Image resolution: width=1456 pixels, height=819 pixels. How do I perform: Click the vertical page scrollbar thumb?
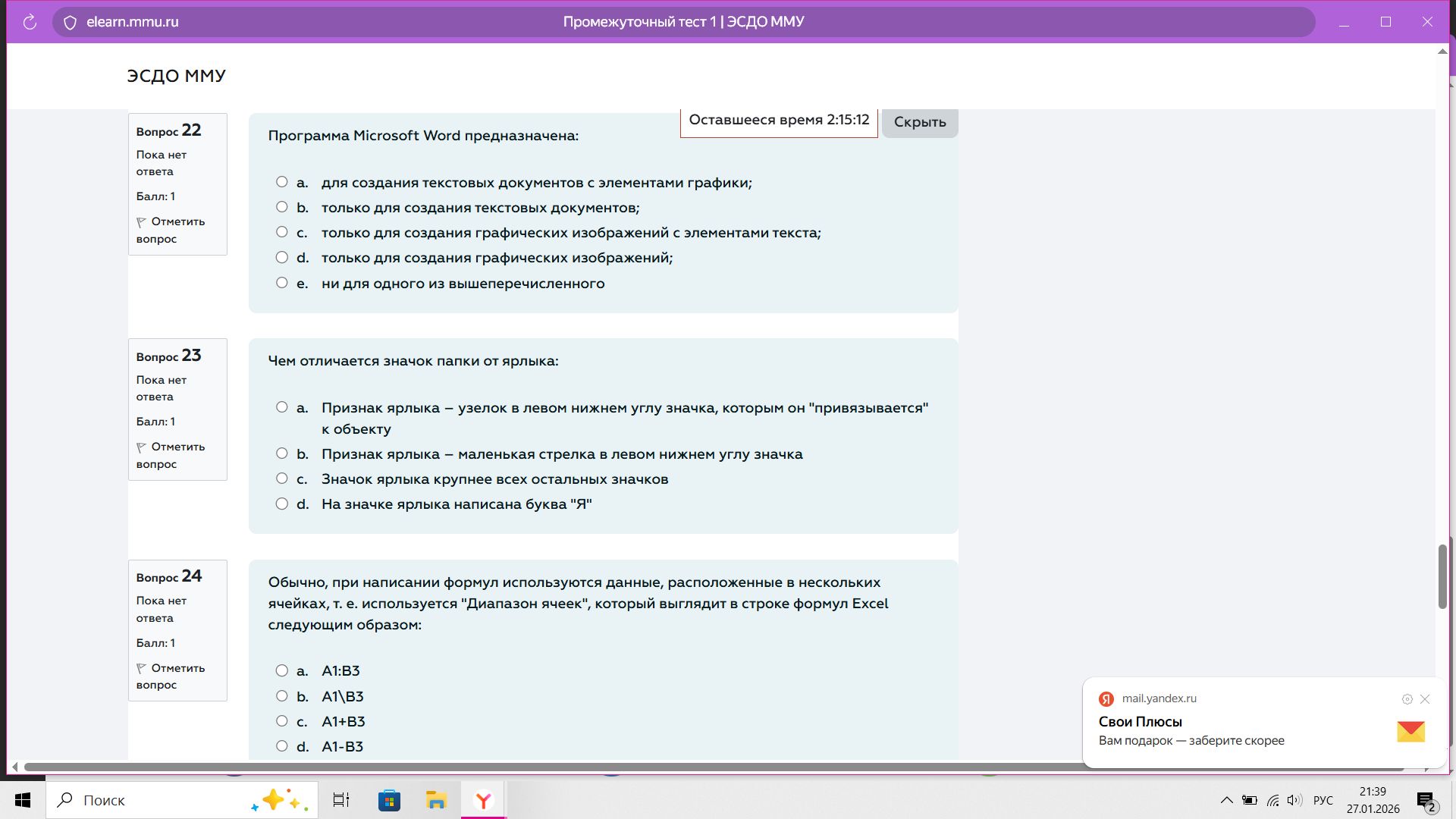[1442, 576]
